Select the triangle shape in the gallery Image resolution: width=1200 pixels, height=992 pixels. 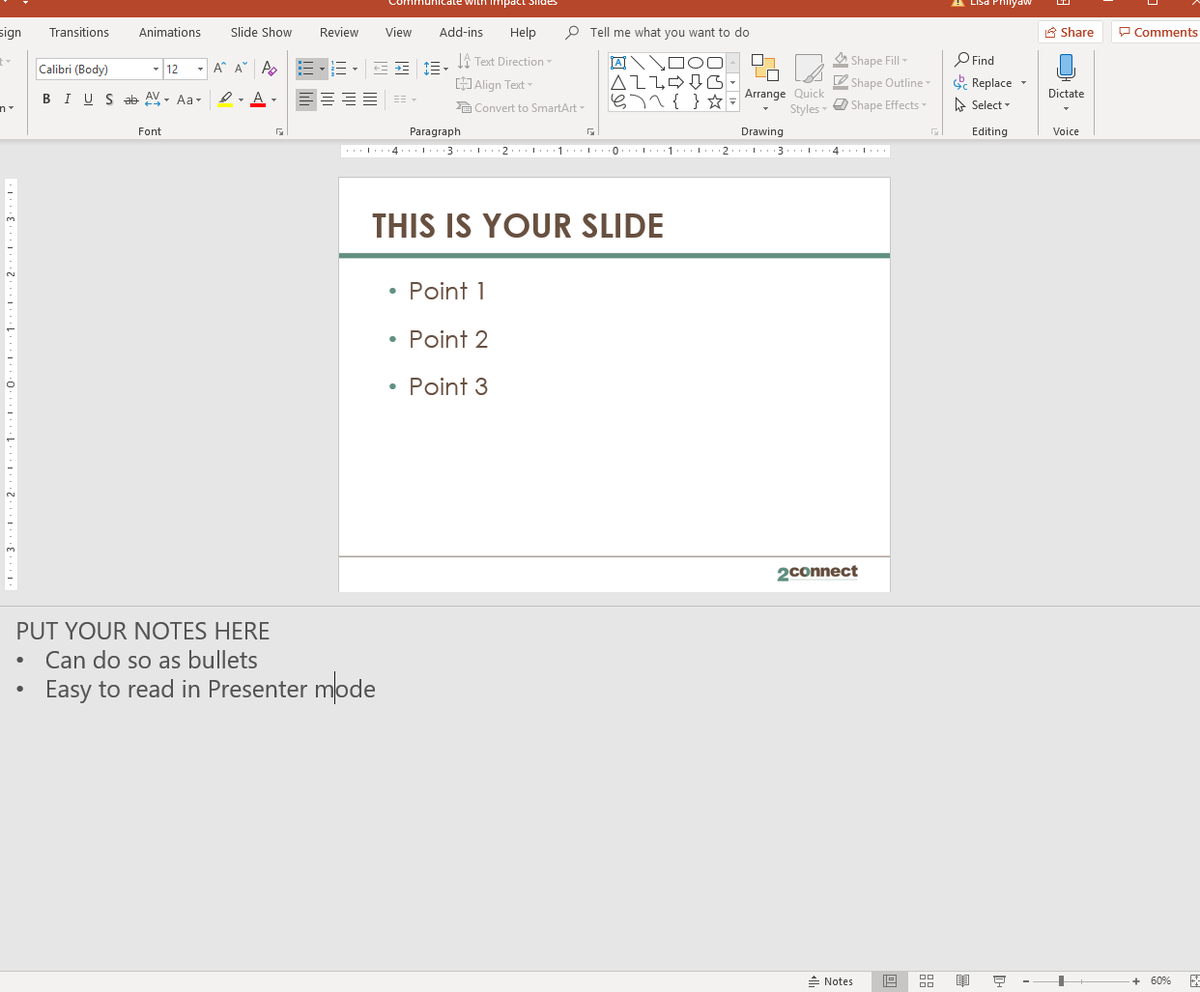[x=618, y=82]
